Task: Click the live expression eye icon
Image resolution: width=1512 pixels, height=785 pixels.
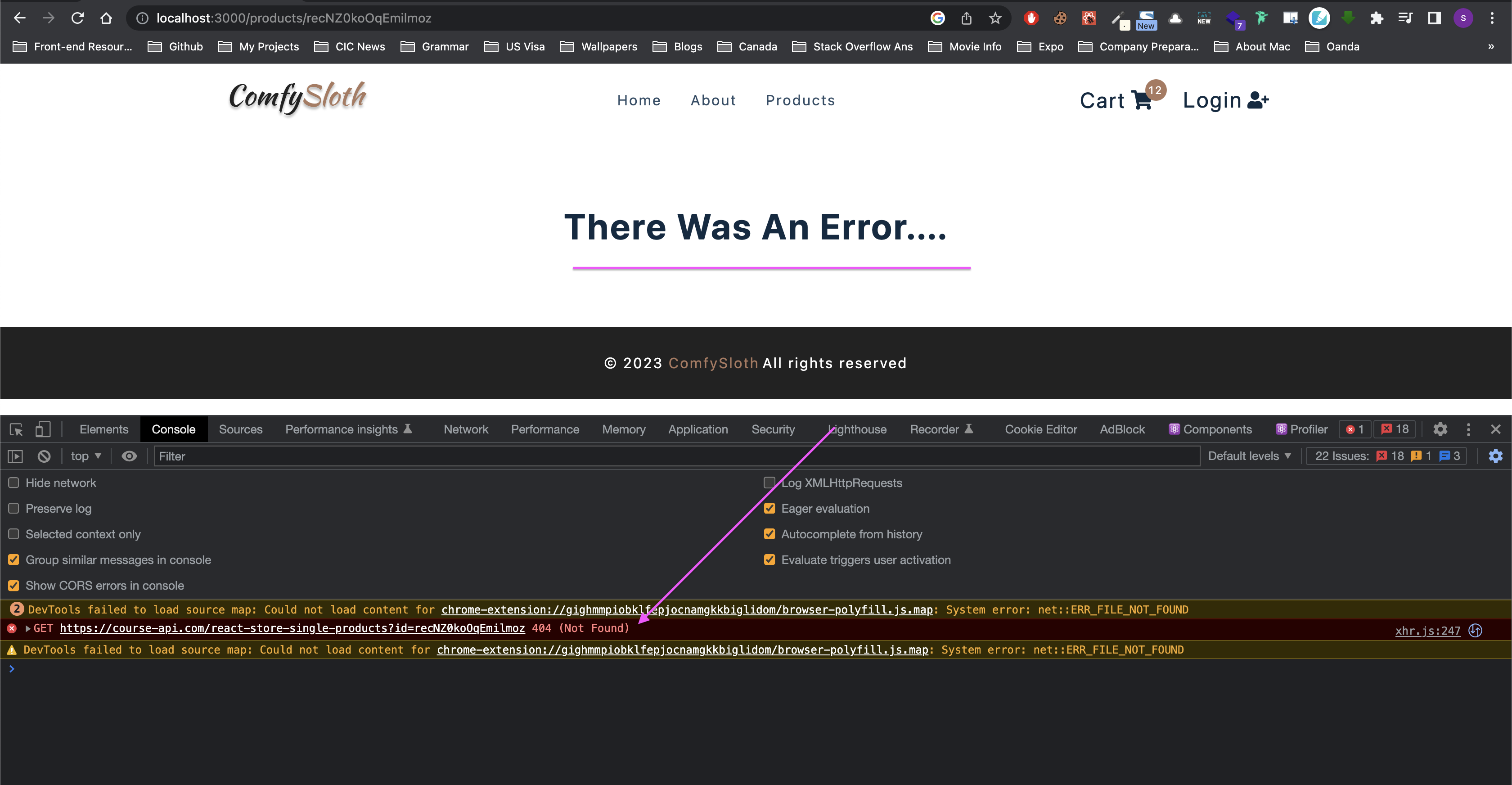Action: [x=129, y=456]
